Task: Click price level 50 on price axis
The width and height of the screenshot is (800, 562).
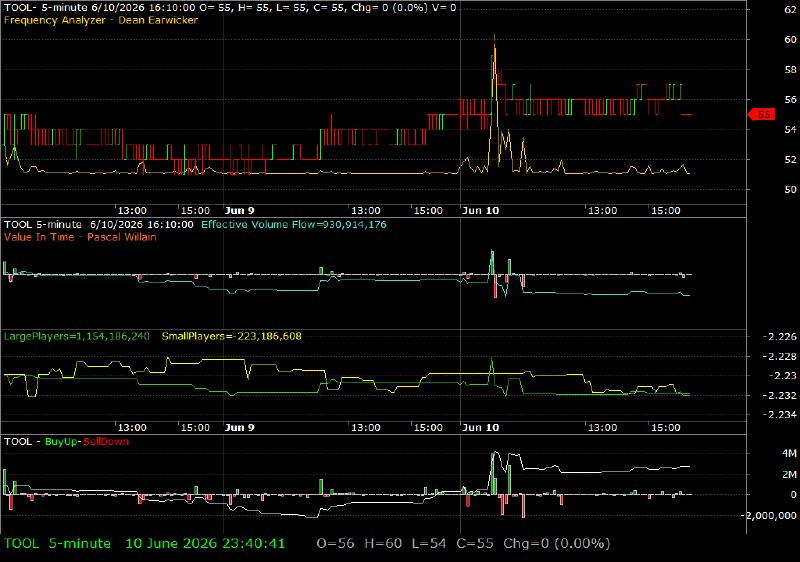Action: coord(790,190)
